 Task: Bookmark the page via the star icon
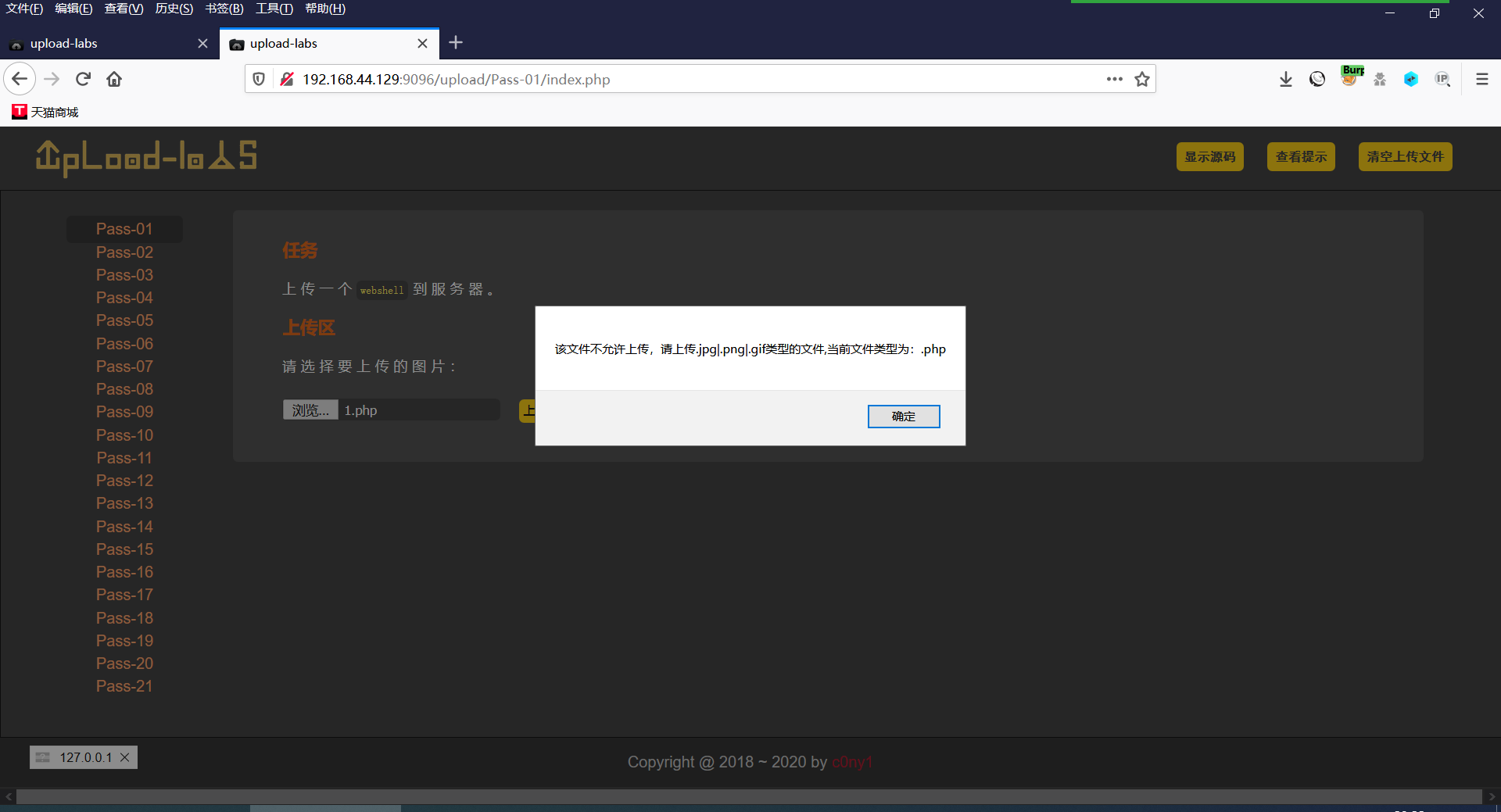click(1141, 78)
